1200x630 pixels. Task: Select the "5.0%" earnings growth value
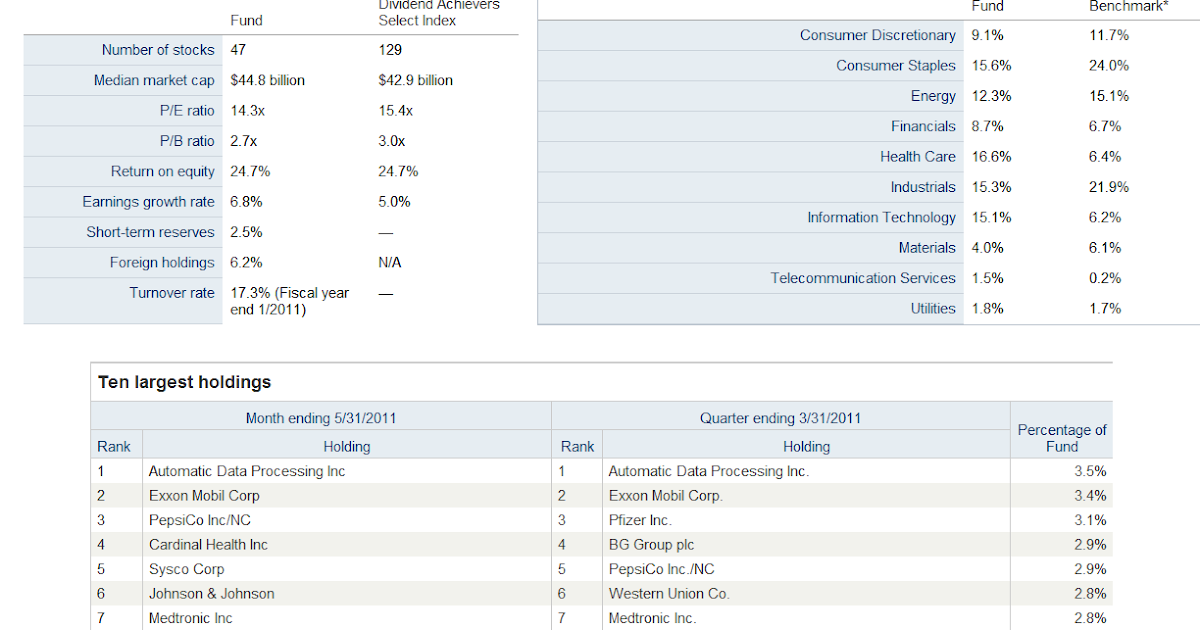[x=394, y=202]
